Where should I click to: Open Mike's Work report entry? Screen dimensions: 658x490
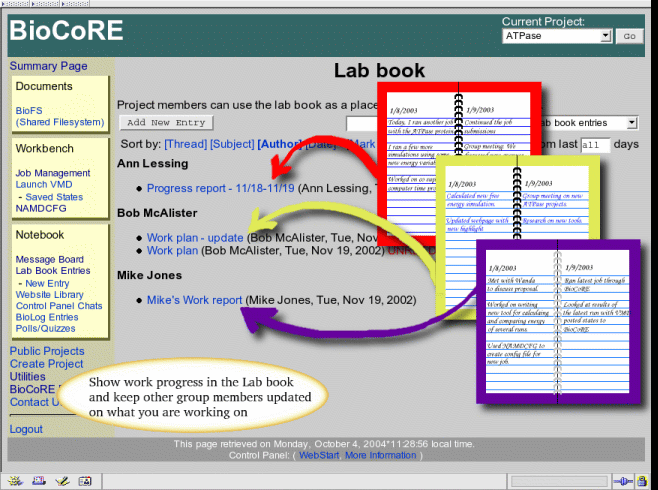194,299
